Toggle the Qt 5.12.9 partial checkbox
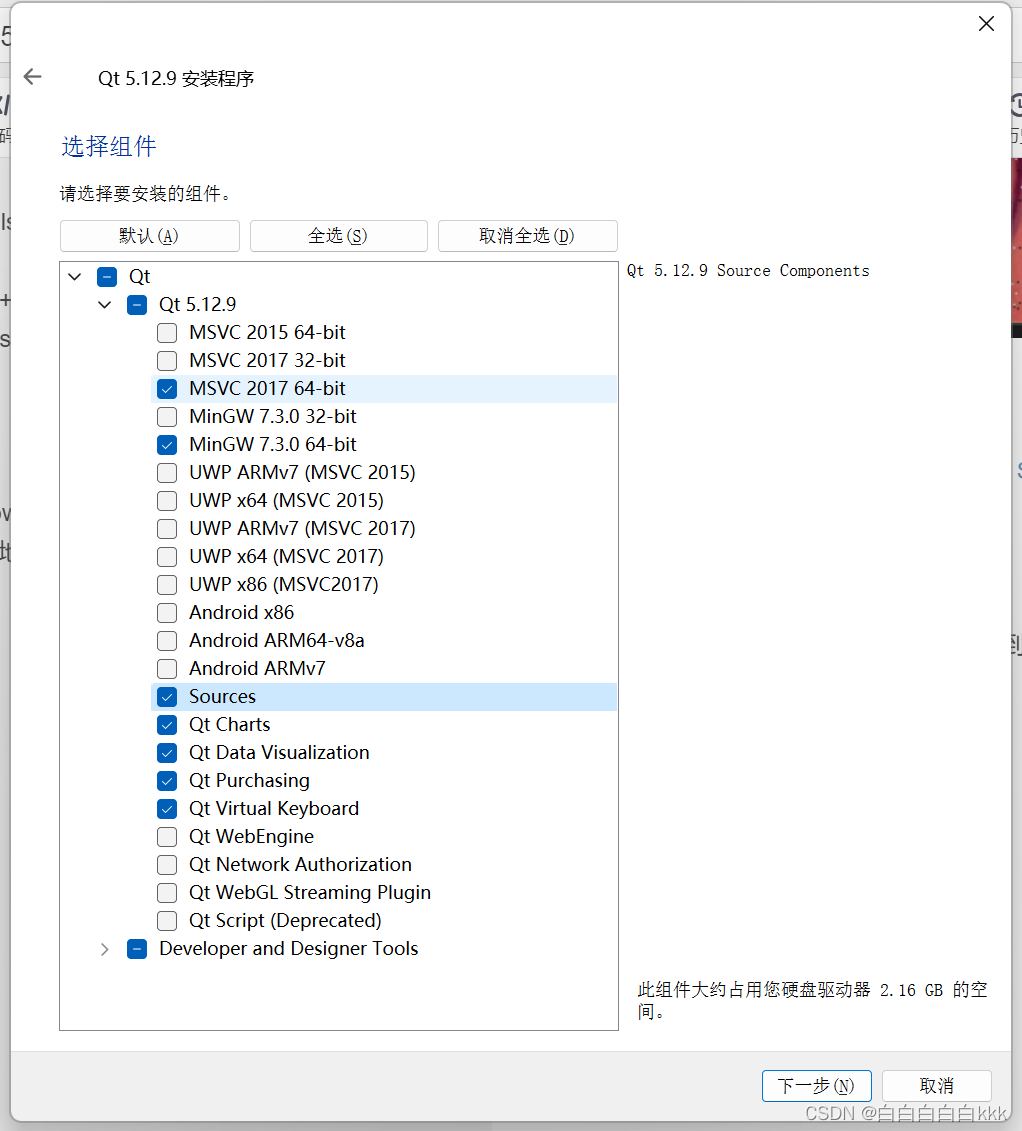Viewport: 1022px width, 1131px height. [137, 304]
